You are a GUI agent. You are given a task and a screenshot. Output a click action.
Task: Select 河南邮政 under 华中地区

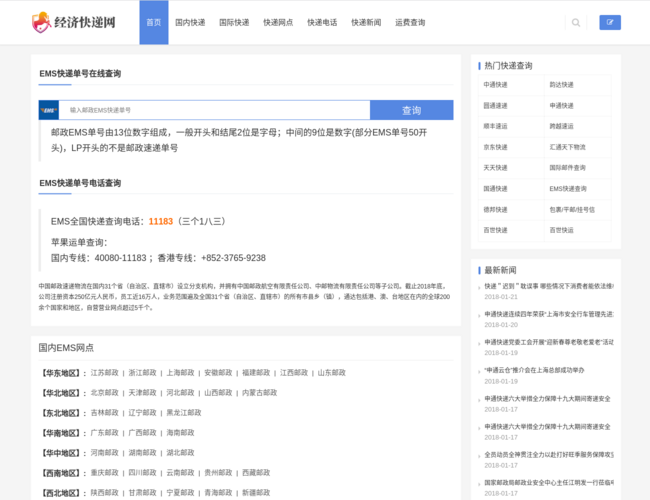pyautogui.click(x=104, y=452)
